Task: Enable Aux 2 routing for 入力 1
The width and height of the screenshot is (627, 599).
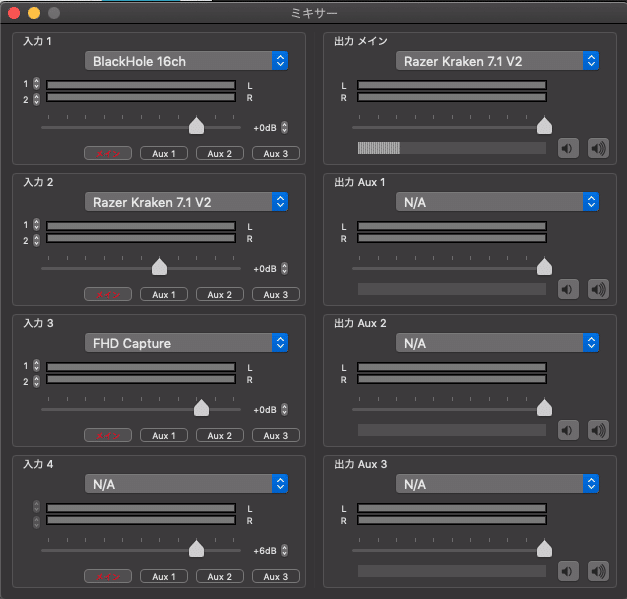Action: tap(220, 154)
